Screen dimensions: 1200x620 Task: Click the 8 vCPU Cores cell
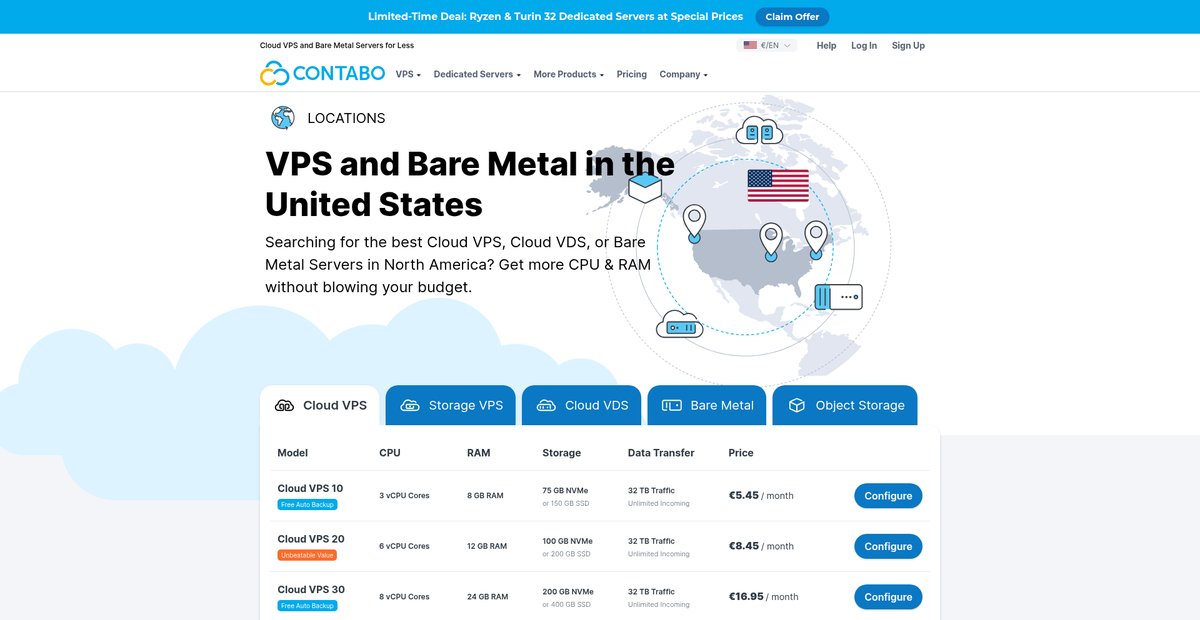coord(404,597)
